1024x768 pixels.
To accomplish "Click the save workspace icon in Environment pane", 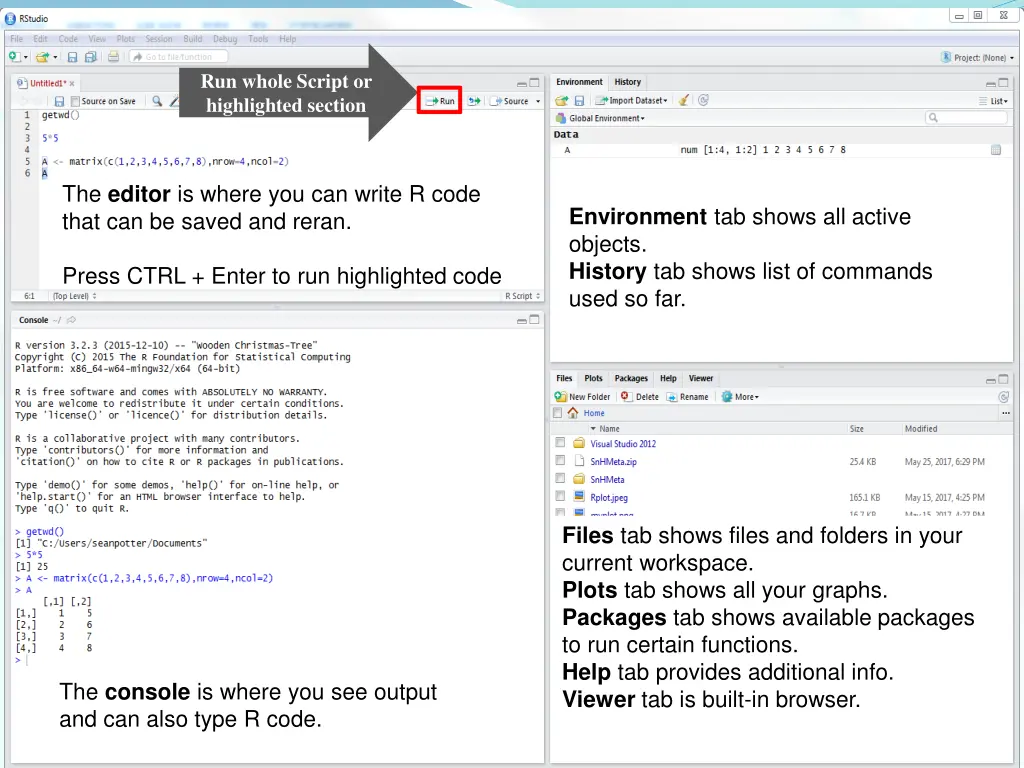I will 579,101.
